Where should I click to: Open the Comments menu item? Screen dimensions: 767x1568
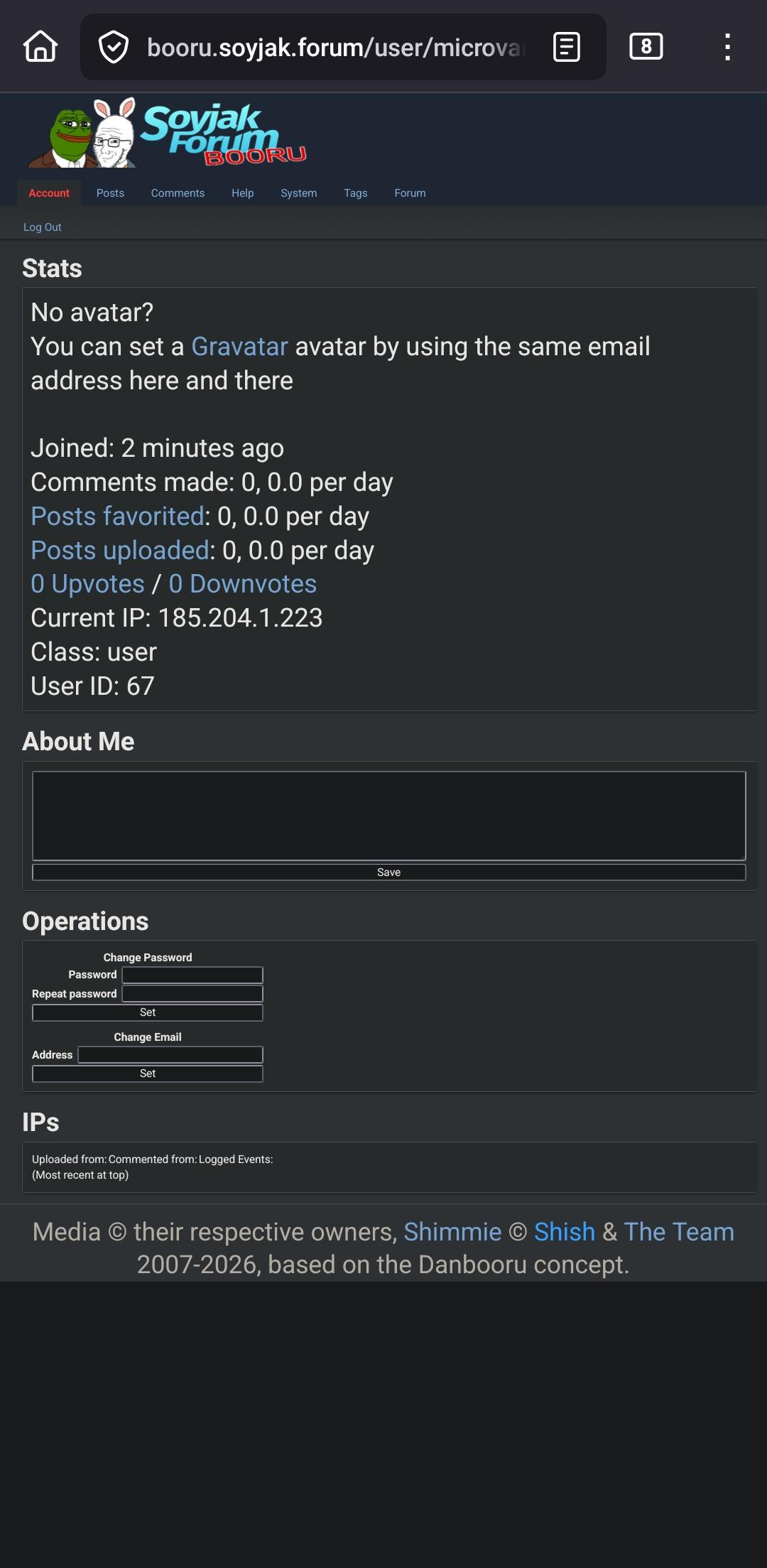[x=178, y=193]
